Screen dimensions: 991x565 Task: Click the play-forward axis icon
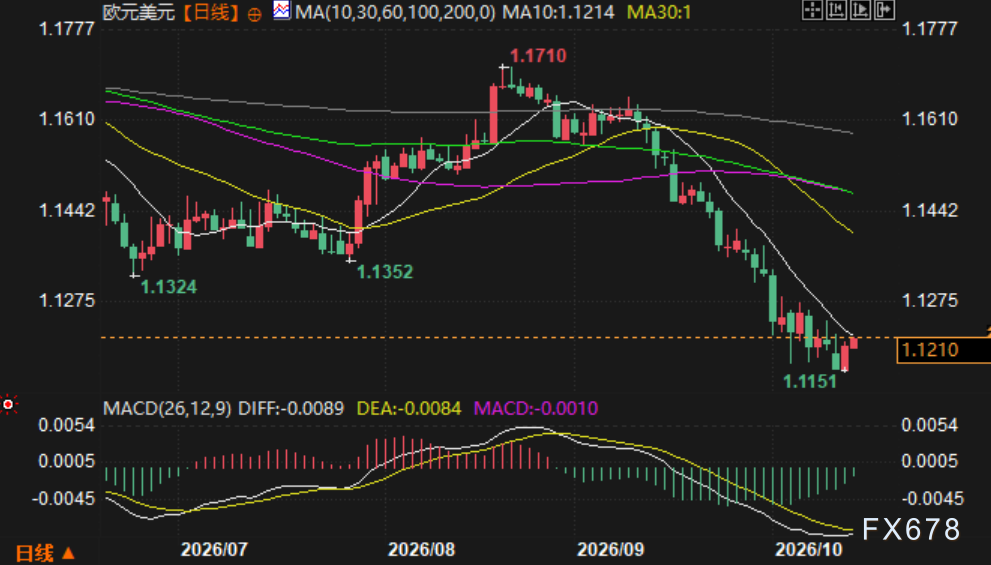click(860, 10)
